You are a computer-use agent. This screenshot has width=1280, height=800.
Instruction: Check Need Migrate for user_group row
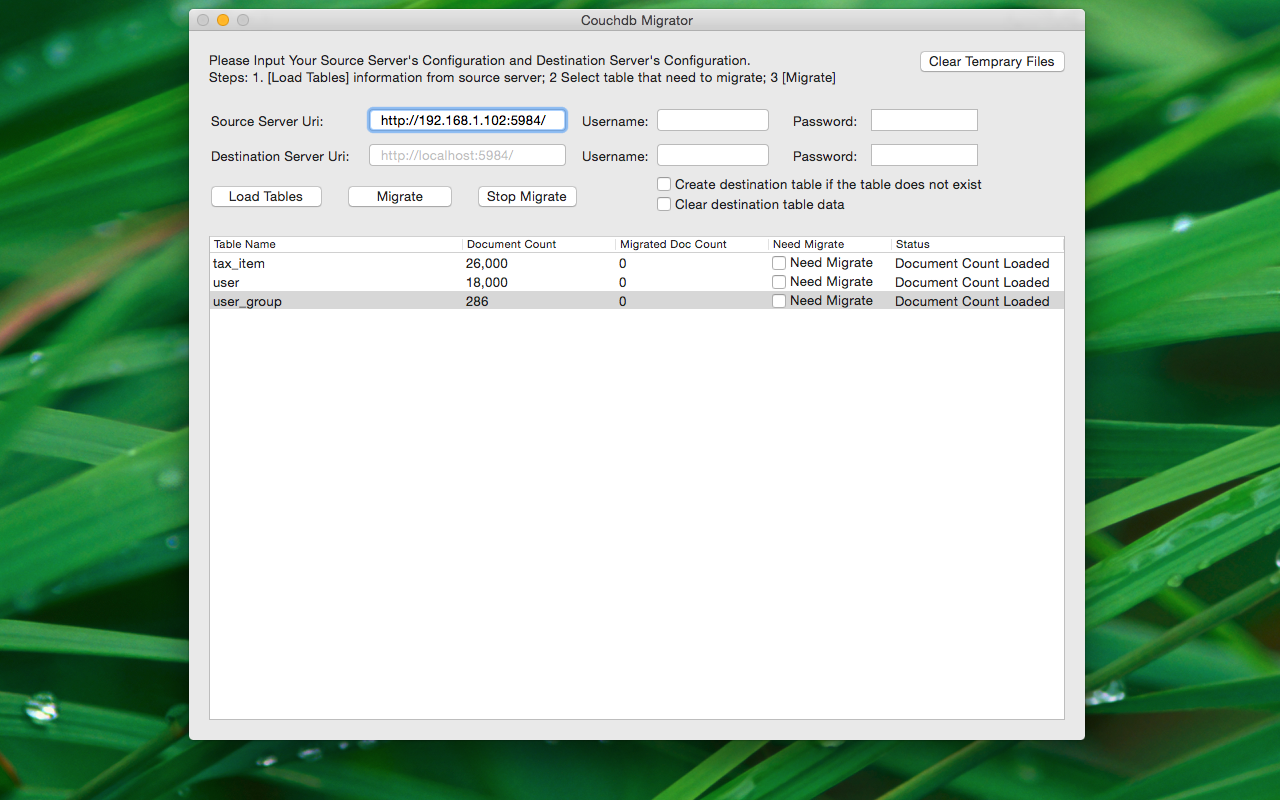[779, 301]
